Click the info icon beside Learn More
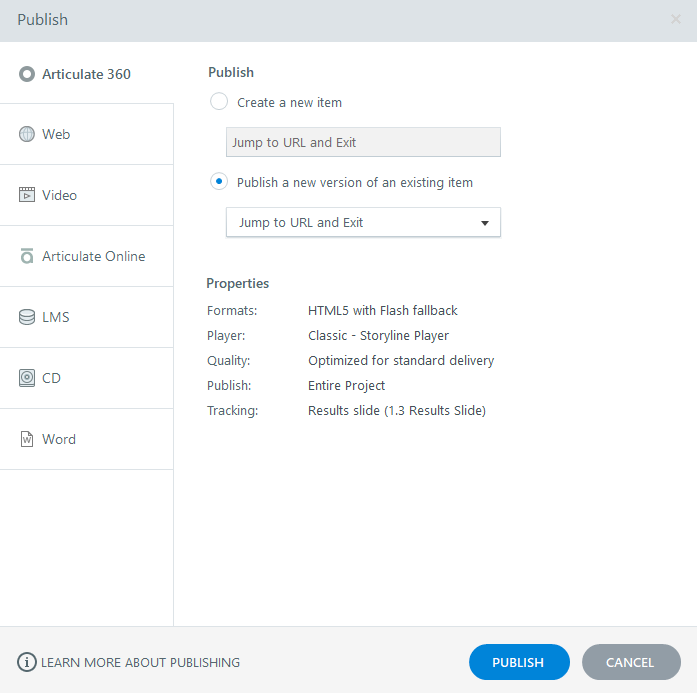 coord(27,662)
